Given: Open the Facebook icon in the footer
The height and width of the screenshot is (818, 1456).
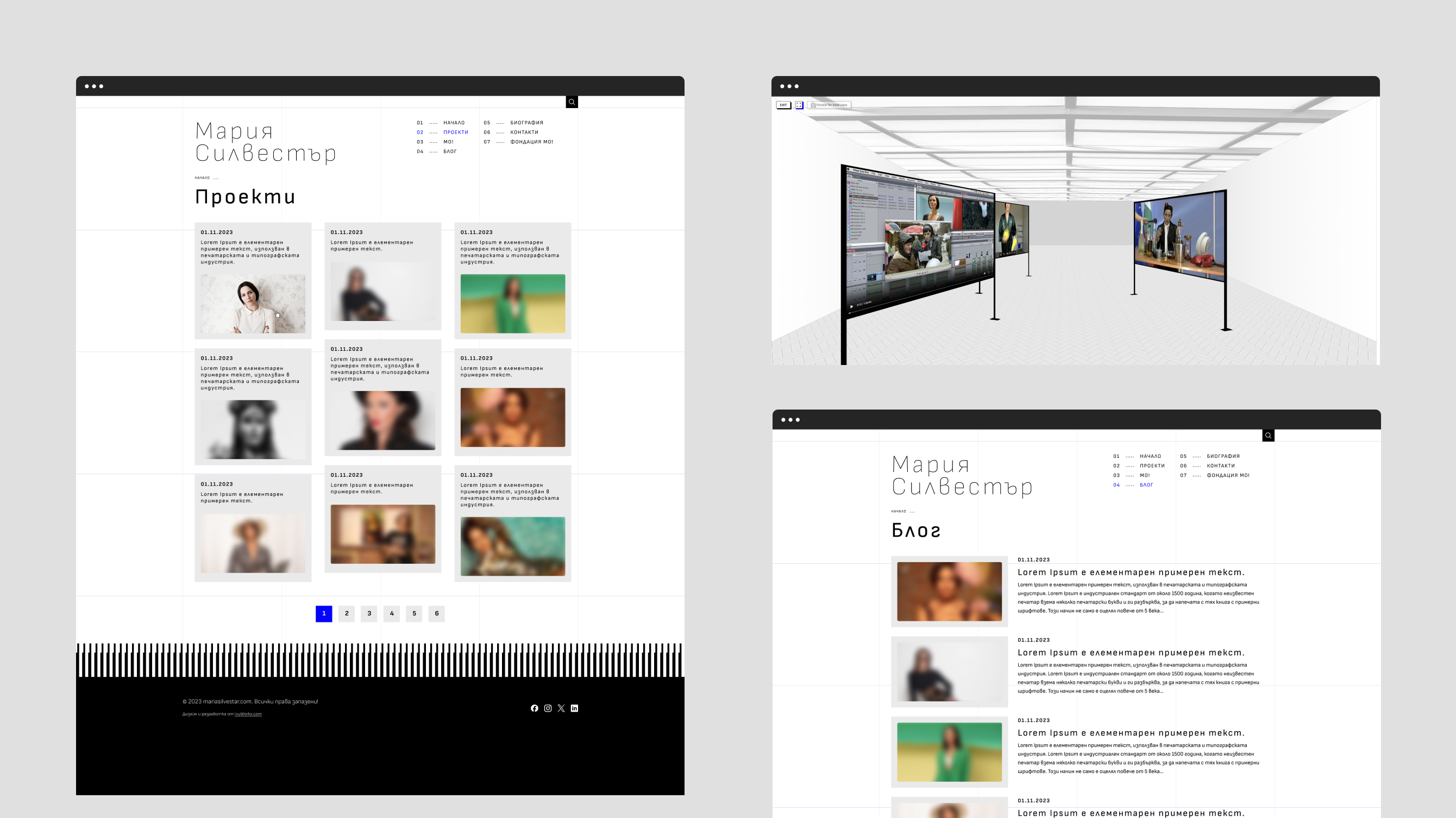Looking at the screenshot, I should click(x=534, y=708).
